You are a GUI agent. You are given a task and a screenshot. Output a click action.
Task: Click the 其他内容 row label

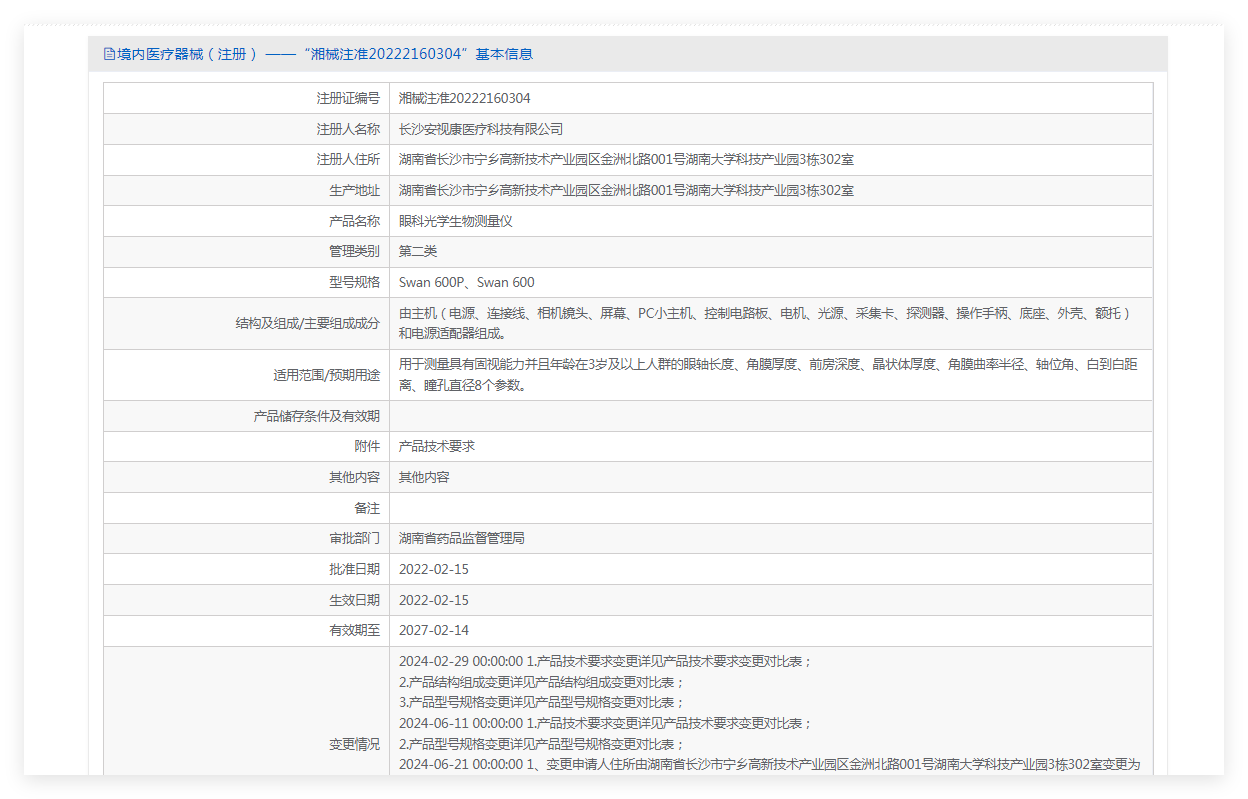tap(354, 477)
